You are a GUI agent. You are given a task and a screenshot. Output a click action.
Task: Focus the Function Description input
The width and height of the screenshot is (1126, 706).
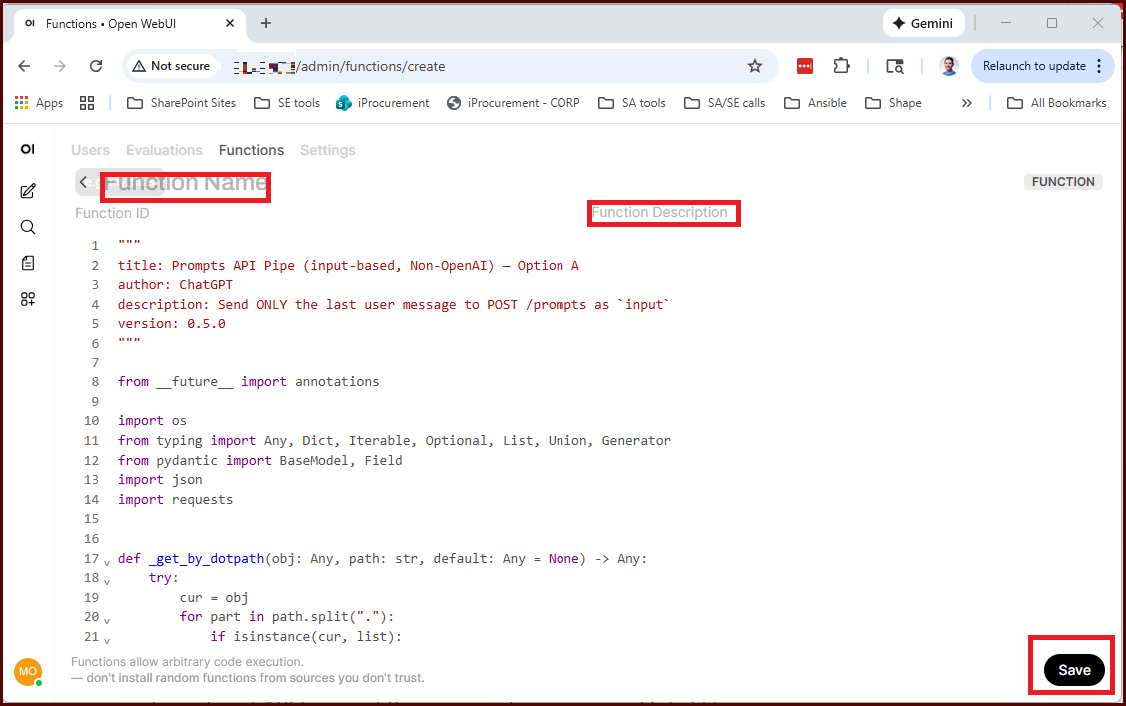(661, 212)
